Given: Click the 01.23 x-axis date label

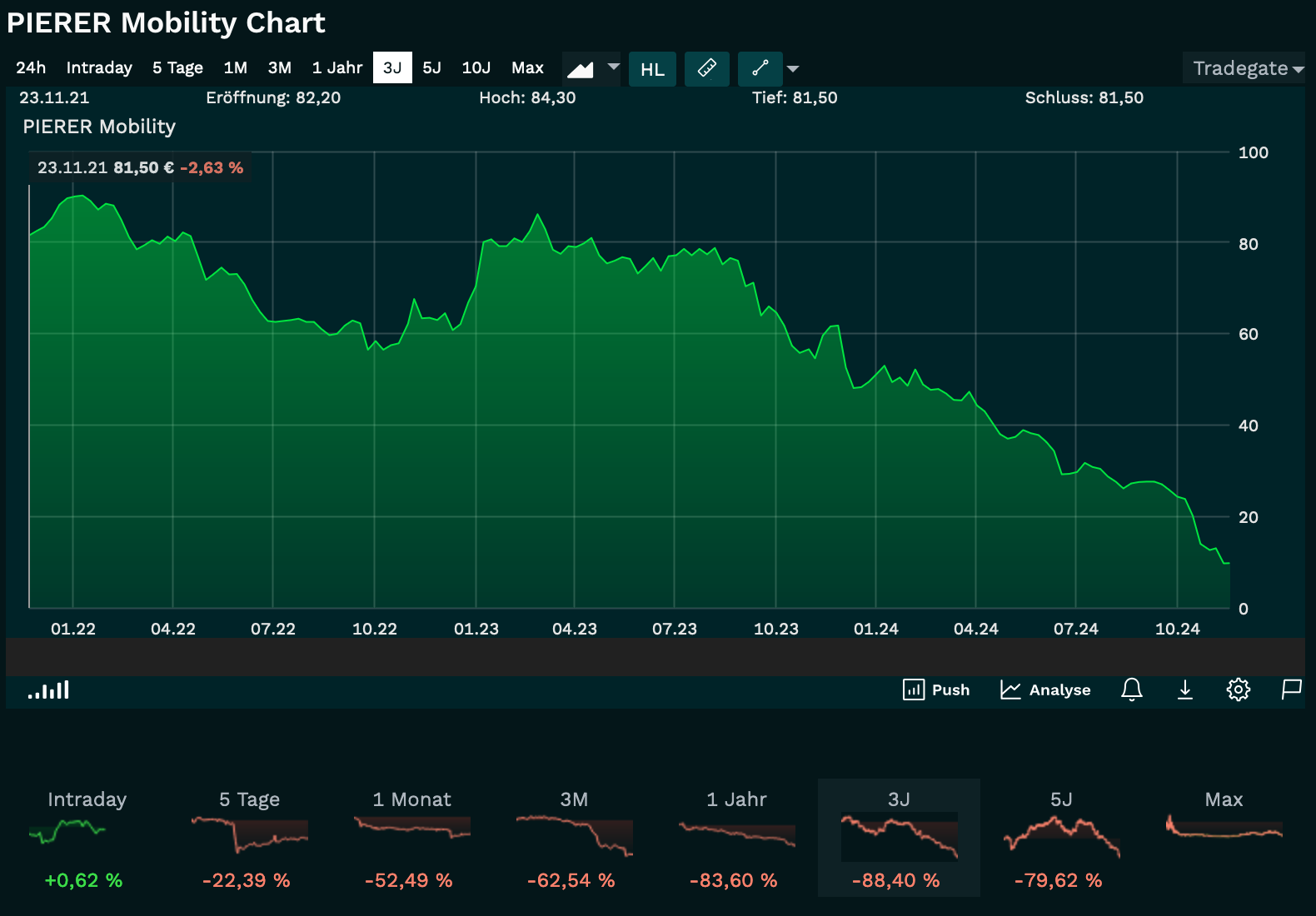Looking at the screenshot, I should tap(476, 629).
